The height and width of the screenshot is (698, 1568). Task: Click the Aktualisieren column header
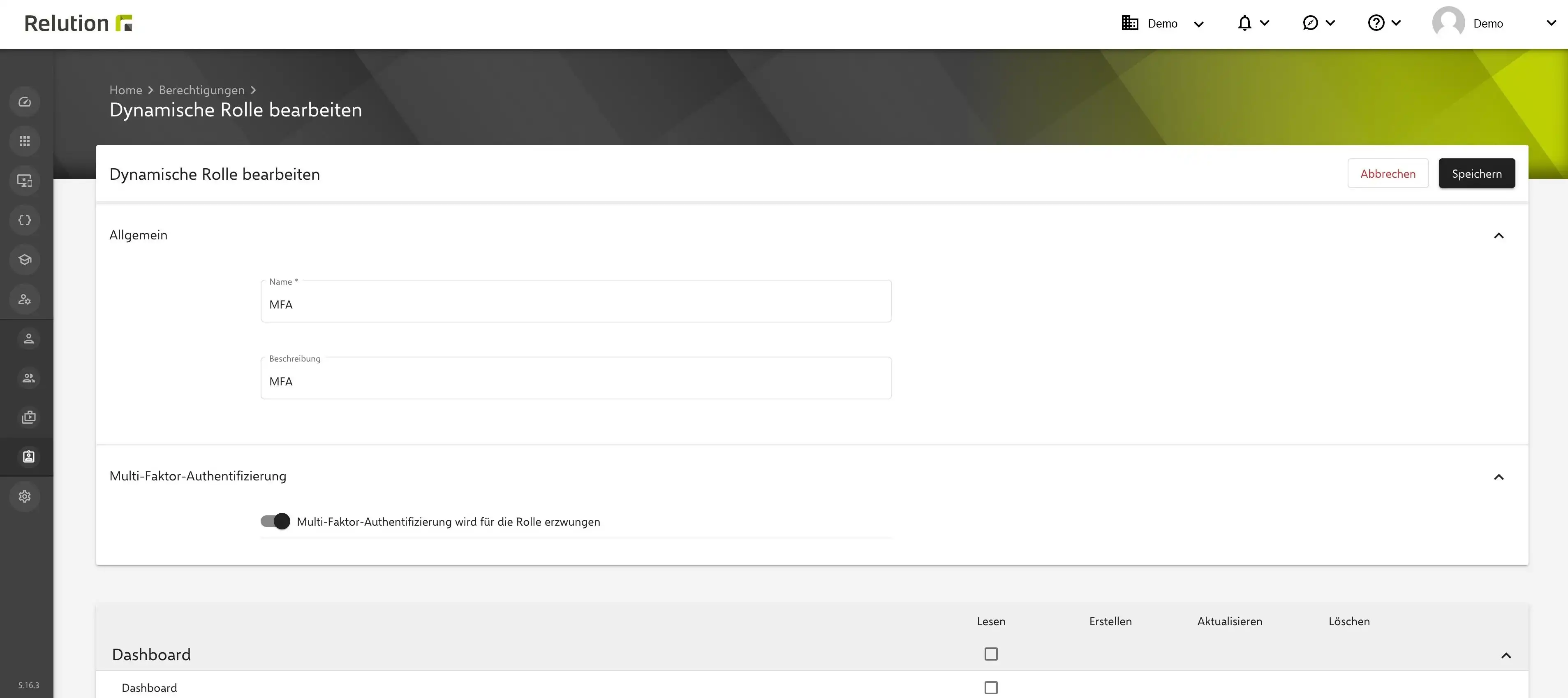tap(1230, 621)
